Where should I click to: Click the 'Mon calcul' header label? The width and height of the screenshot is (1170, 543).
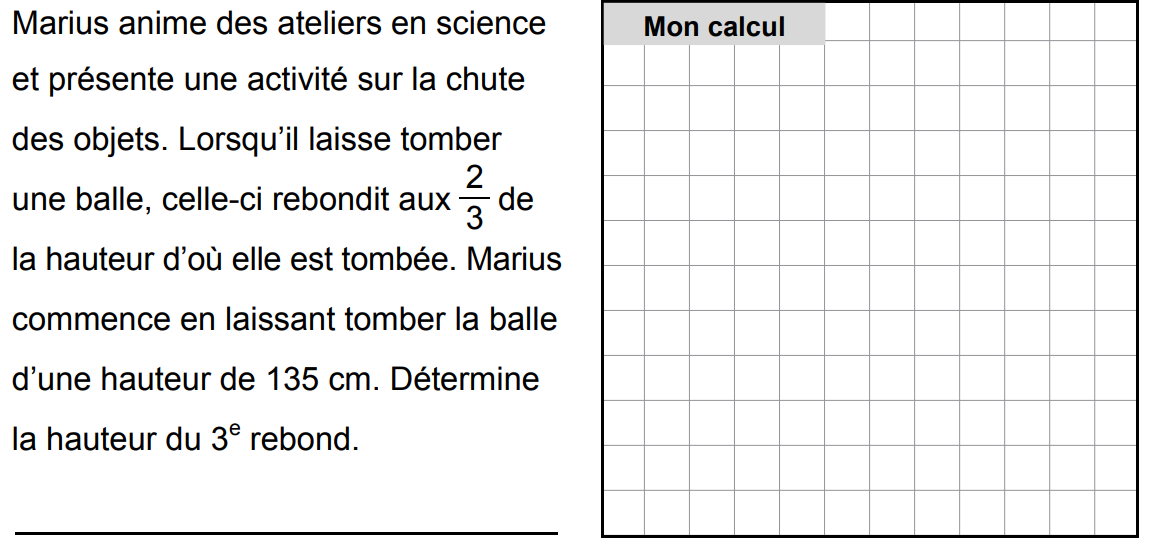pos(714,27)
